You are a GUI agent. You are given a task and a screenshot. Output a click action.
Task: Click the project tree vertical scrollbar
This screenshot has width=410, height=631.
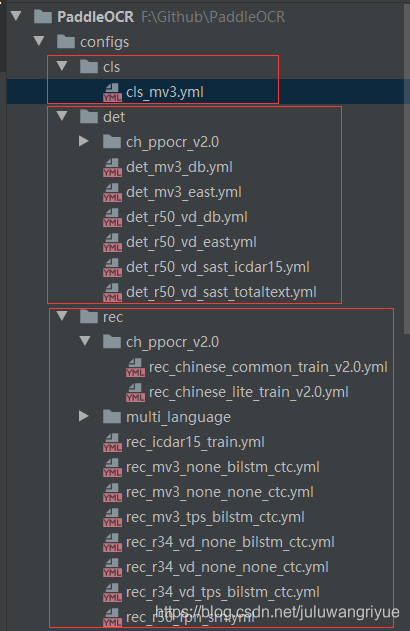(407, 169)
